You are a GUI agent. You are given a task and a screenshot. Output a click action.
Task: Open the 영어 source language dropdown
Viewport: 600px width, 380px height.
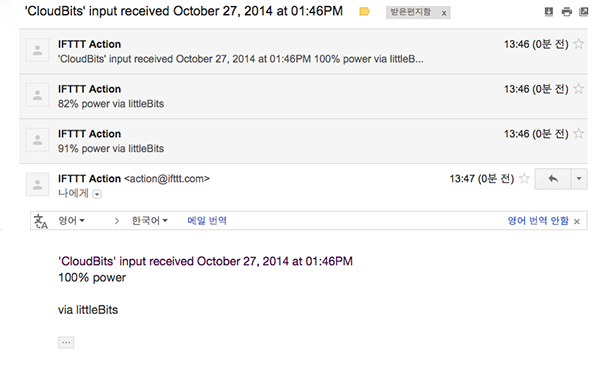click(71, 220)
